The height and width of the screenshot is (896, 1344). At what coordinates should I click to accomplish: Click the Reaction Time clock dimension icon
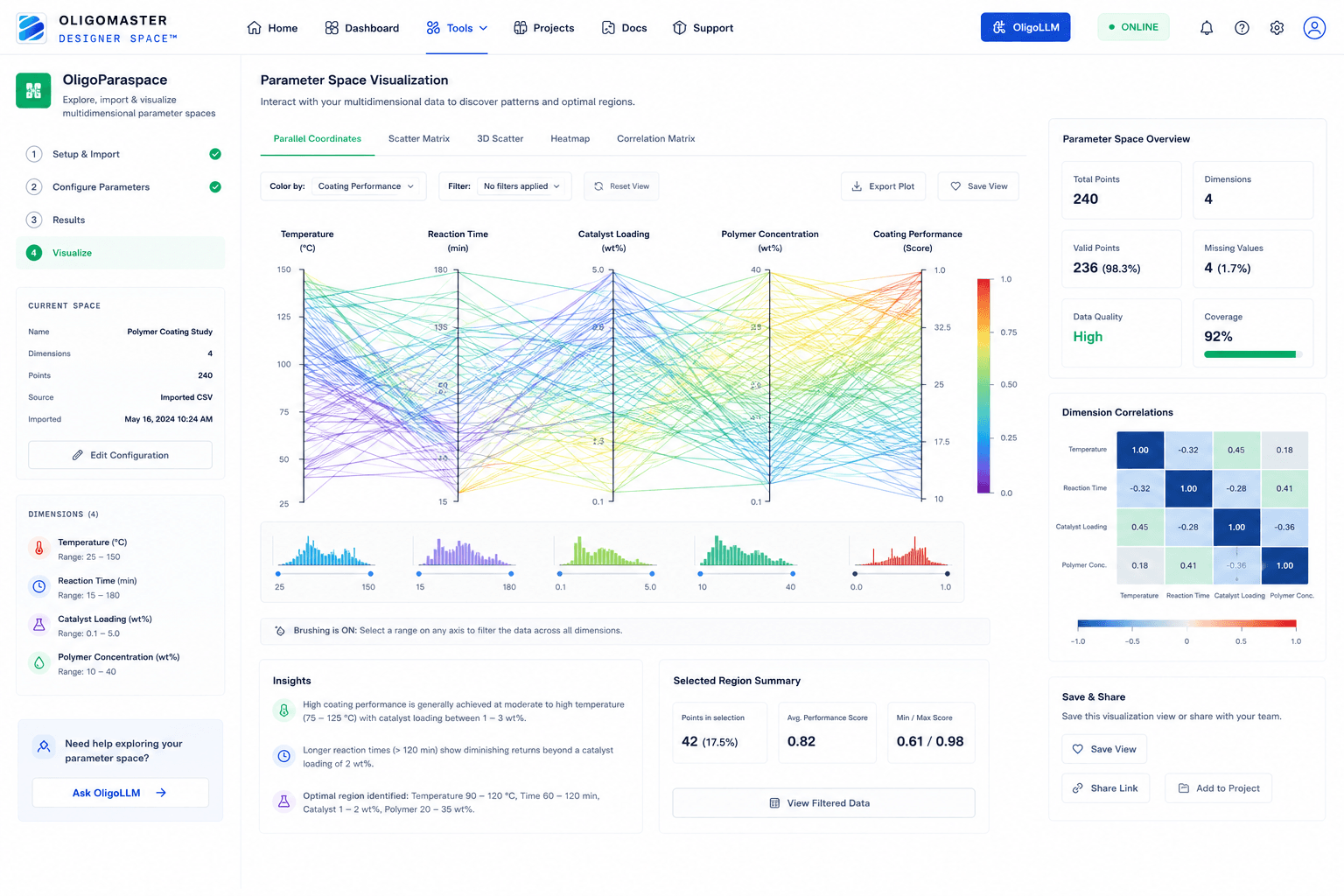39,587
